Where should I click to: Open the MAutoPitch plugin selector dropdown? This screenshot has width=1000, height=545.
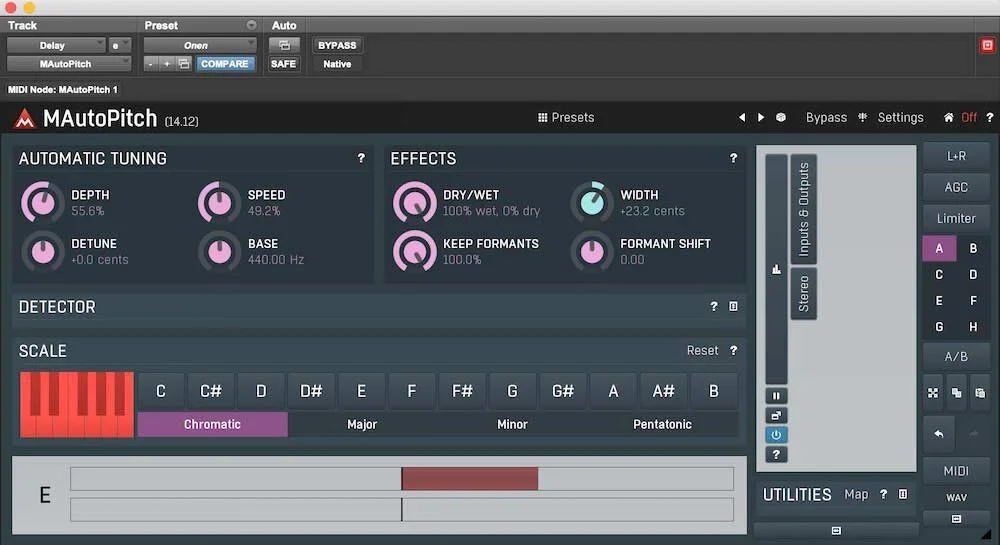[x=69, y=64]
